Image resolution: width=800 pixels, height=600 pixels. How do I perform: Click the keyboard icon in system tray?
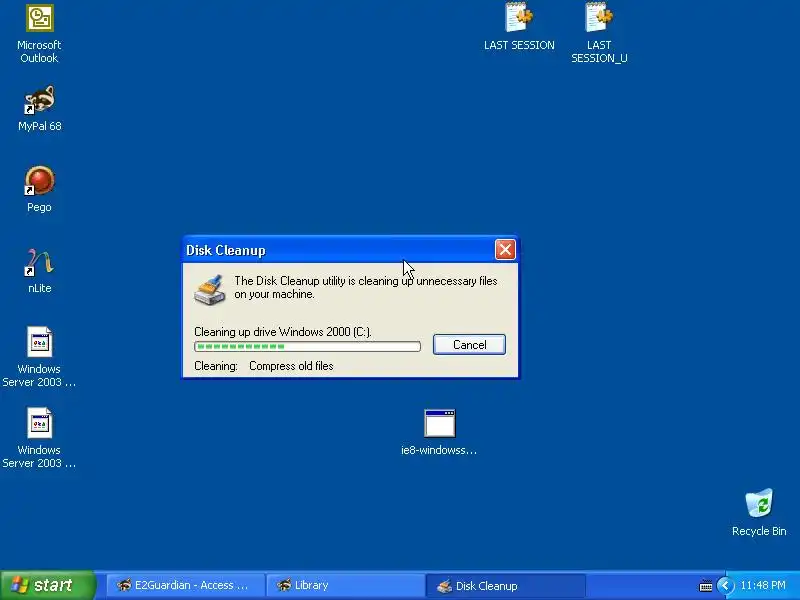706,586
